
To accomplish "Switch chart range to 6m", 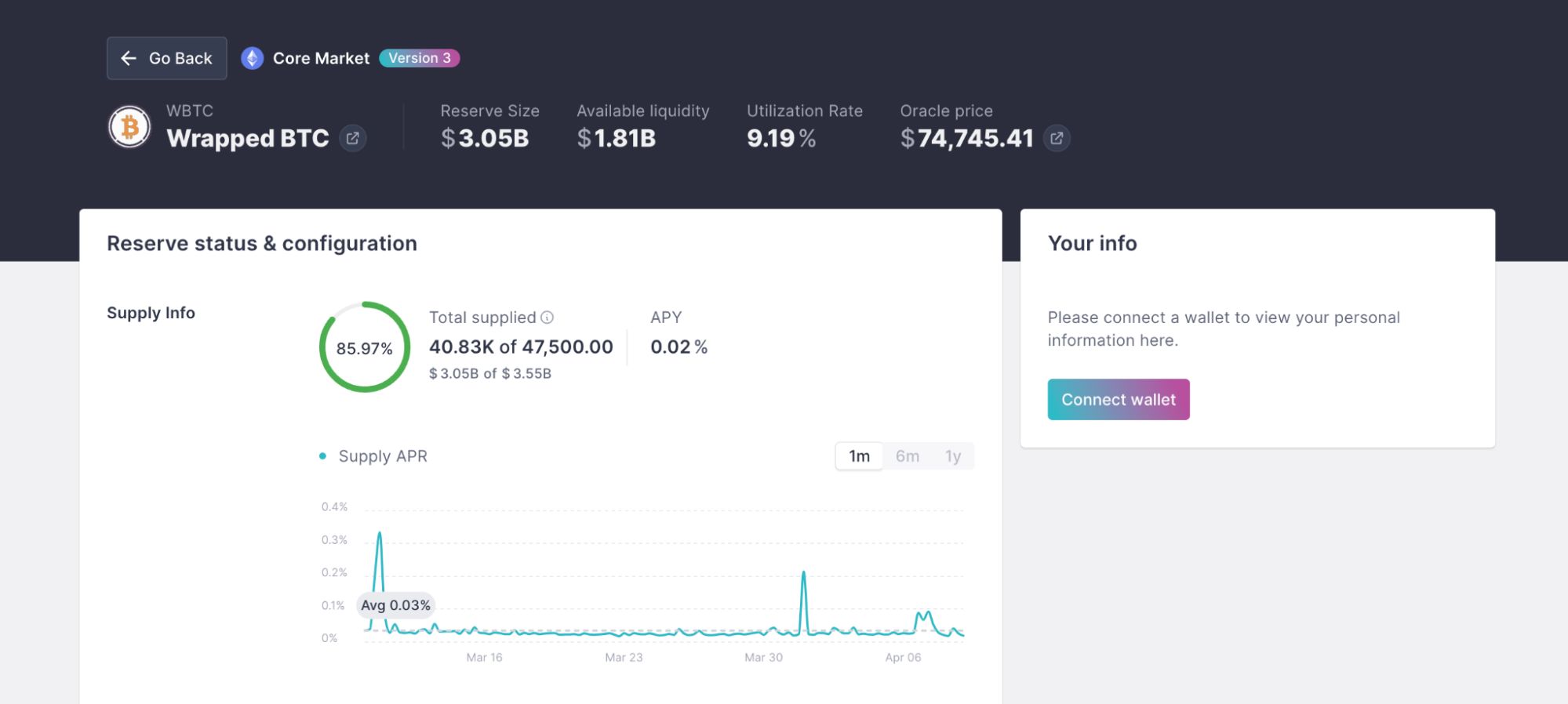I will tap(907, 456).
